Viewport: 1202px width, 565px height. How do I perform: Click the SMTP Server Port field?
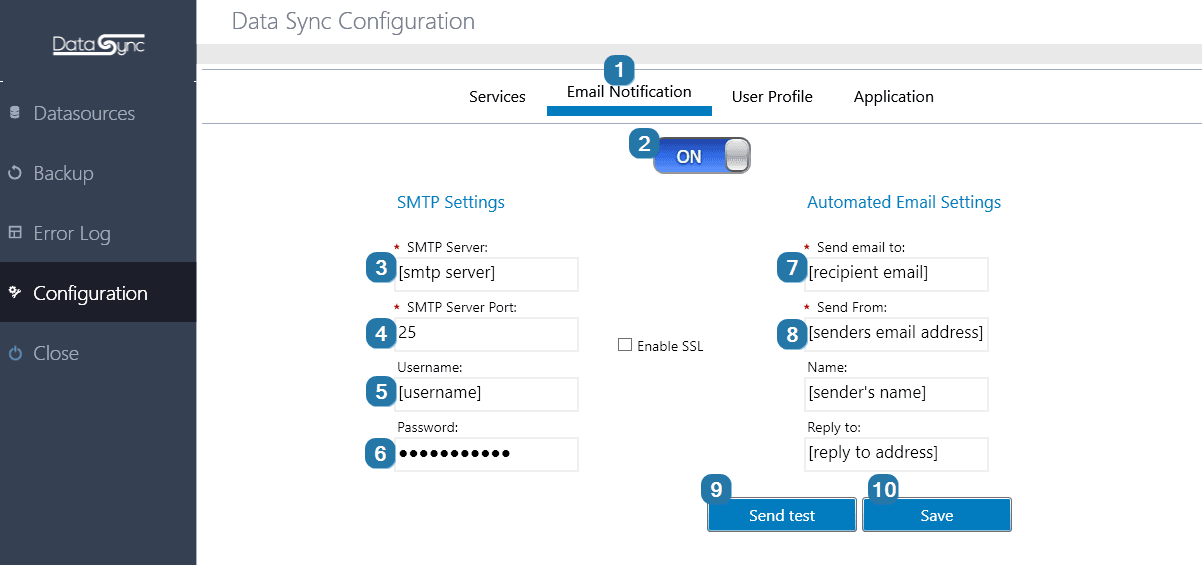tap(486, 334)
